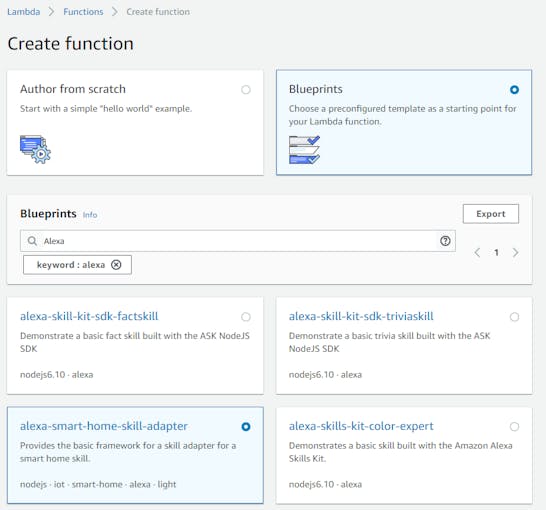
Task: Click the Blueprints checklist illustration icon
Action: pos(304,150)
